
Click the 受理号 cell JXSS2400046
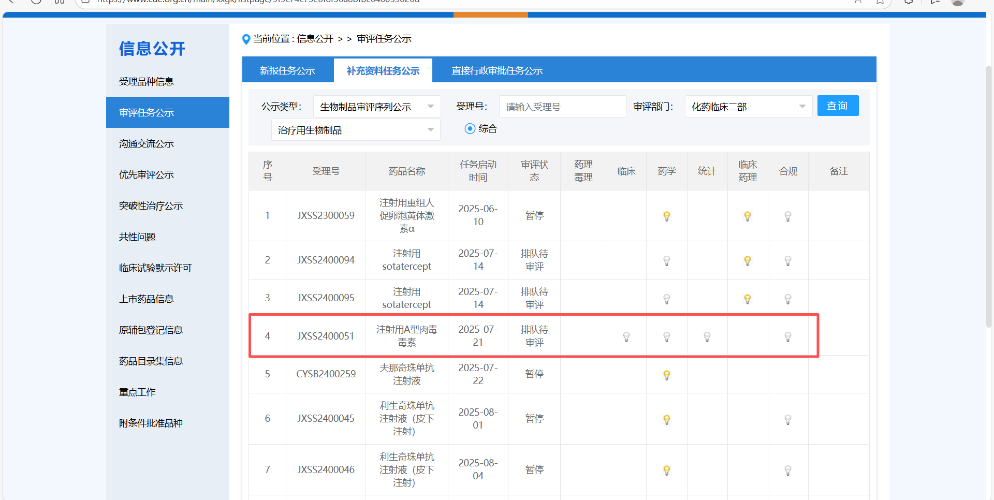click(x=326, y=470)
